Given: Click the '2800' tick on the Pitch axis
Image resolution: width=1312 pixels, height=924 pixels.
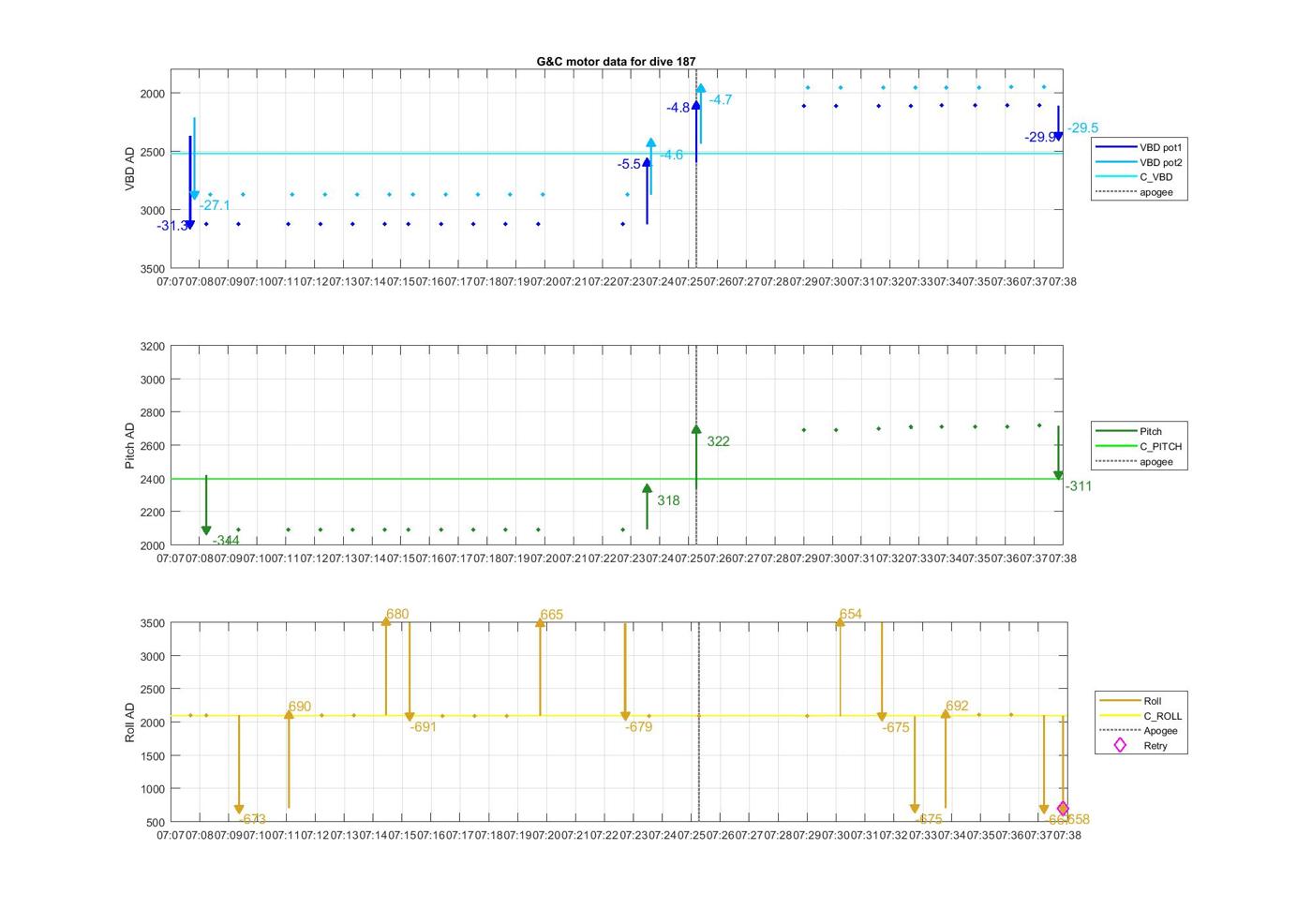Looking at the screenshot, I should click(152, 413).
